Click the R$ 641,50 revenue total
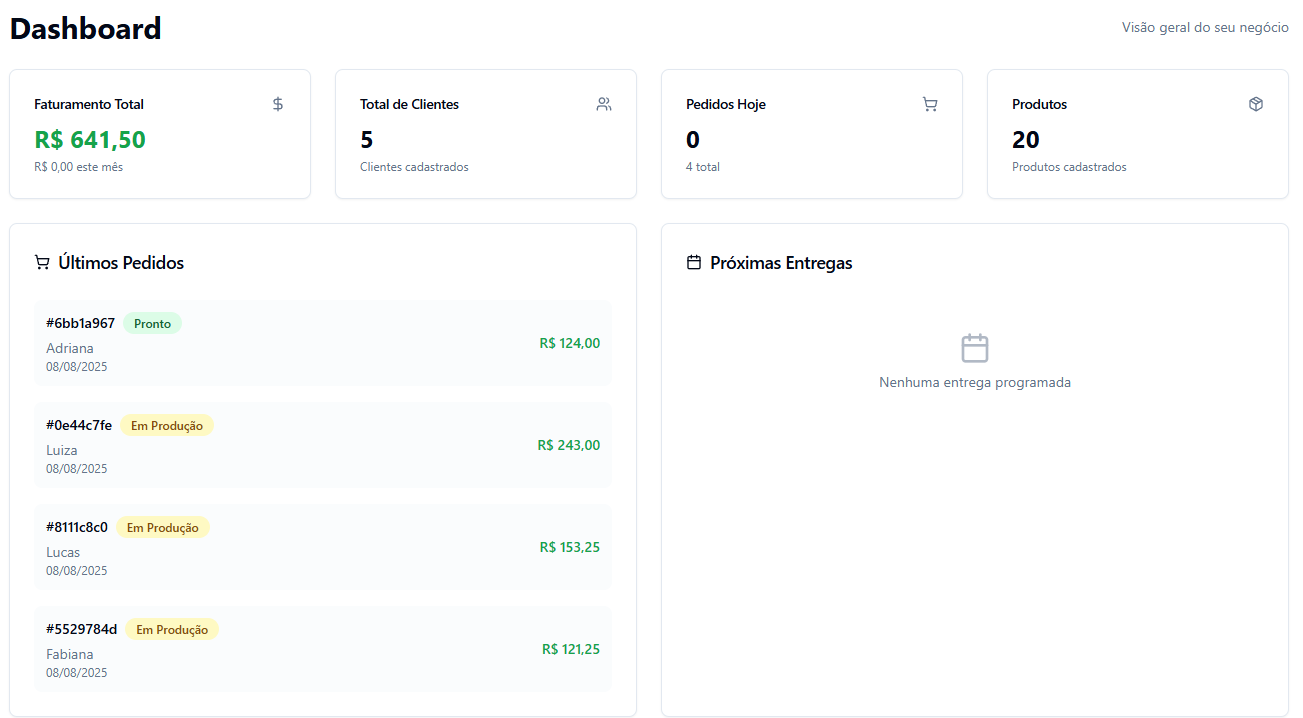The height and width of the screenshot is (718, 1303). coord(90,140)
